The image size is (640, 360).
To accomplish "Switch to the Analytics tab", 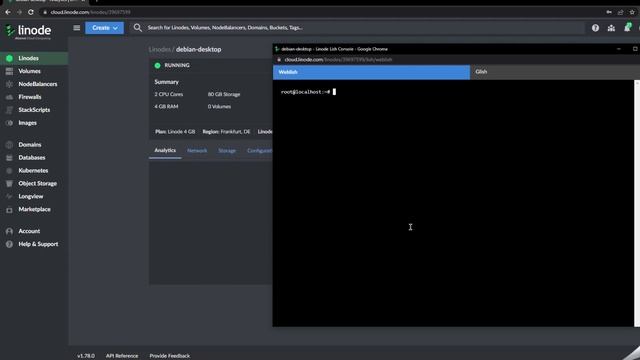I will (x=165, y=151).
